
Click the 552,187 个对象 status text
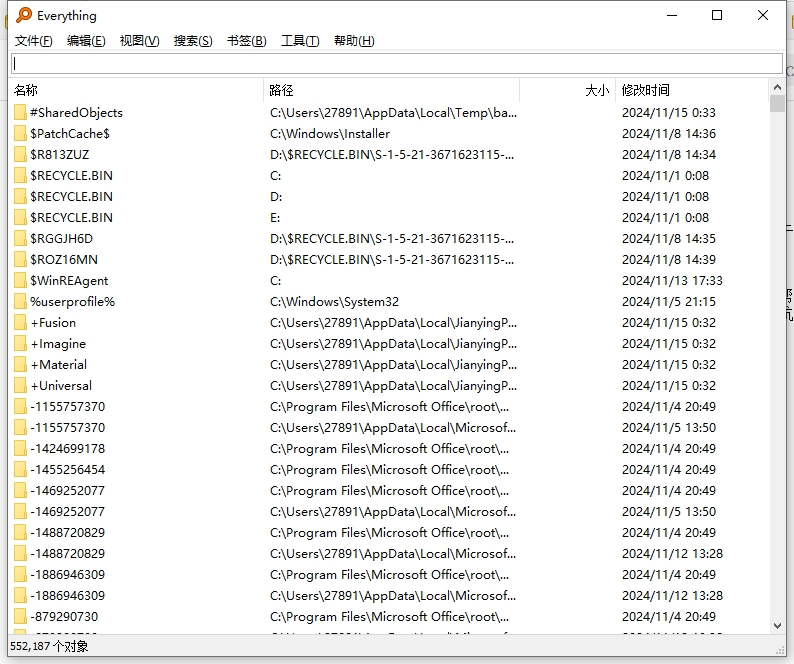(49, 646)
